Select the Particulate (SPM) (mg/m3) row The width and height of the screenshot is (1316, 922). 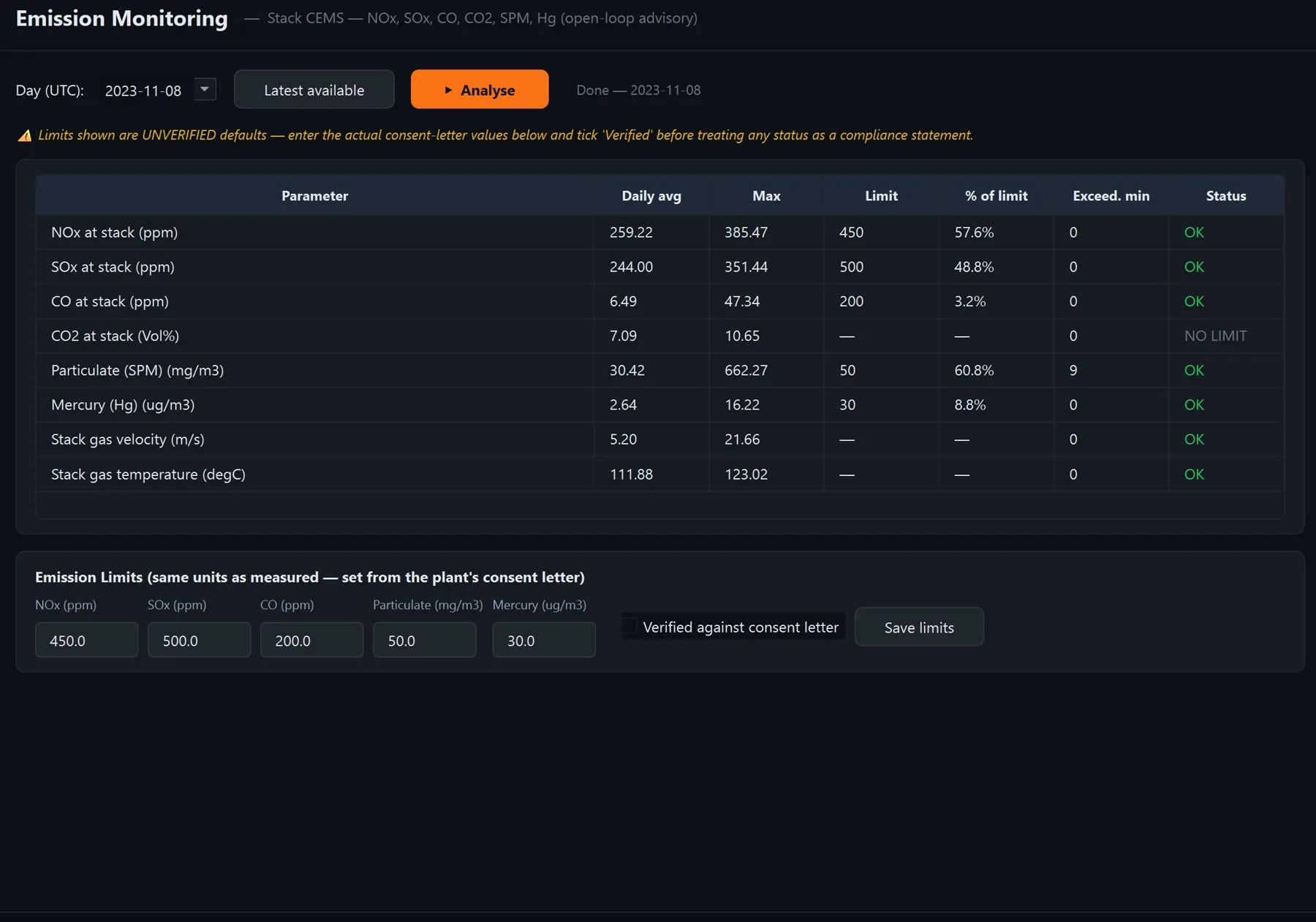coord(659,370)
